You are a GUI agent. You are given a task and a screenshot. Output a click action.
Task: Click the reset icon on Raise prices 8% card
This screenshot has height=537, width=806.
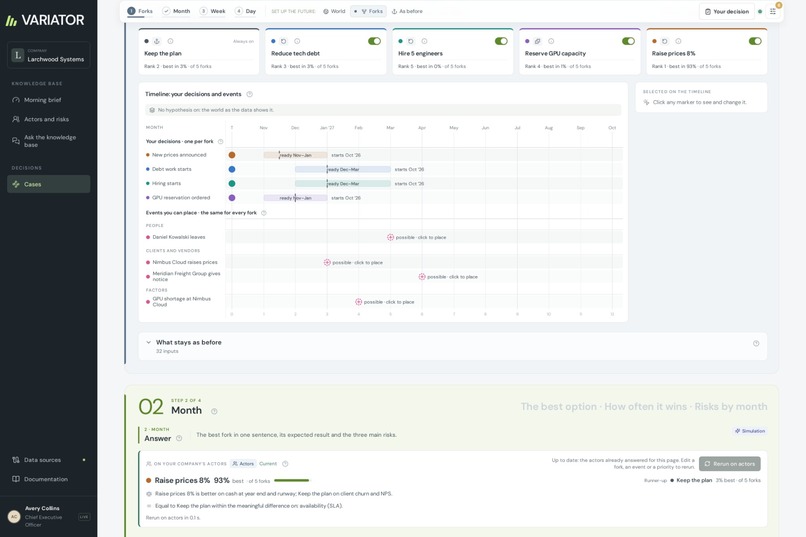coord(664,41)
